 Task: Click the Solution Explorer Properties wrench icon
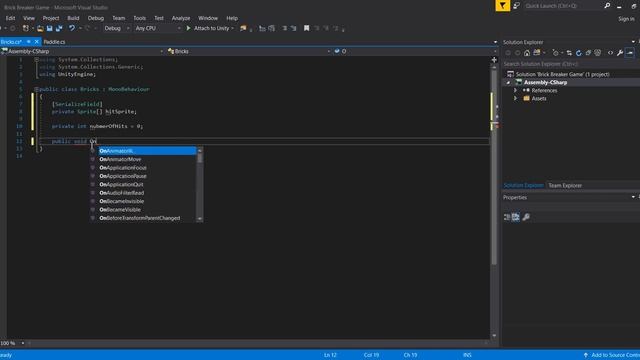click(620, 53)
